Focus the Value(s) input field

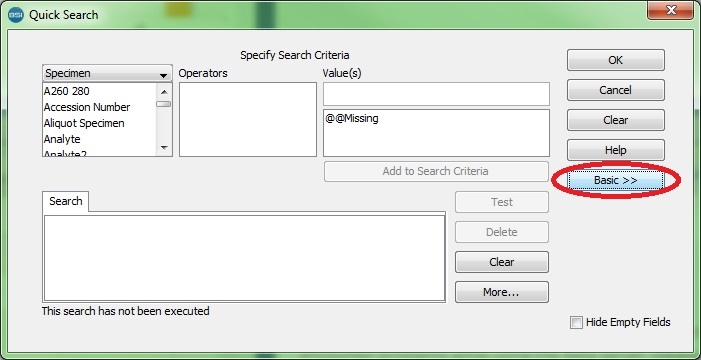(x=436, y=94)
